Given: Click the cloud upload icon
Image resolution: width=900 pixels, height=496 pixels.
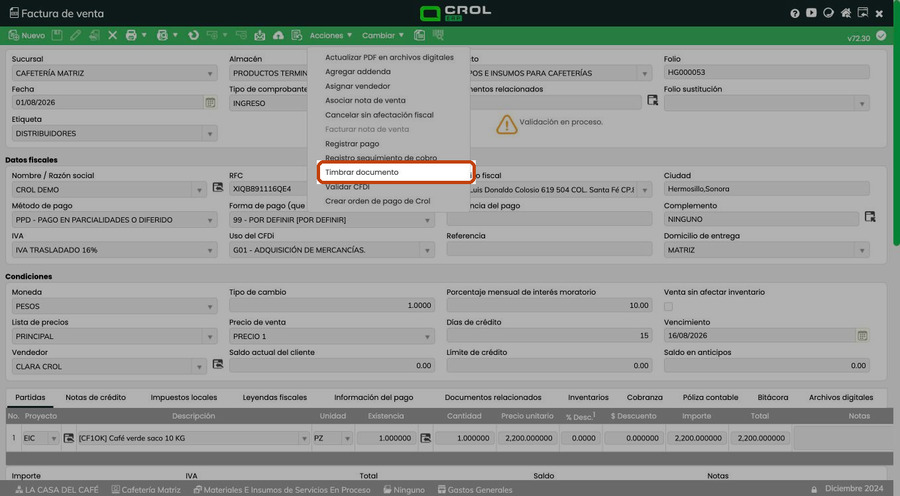Looking at the screenshot, I should tap(278, 36).
